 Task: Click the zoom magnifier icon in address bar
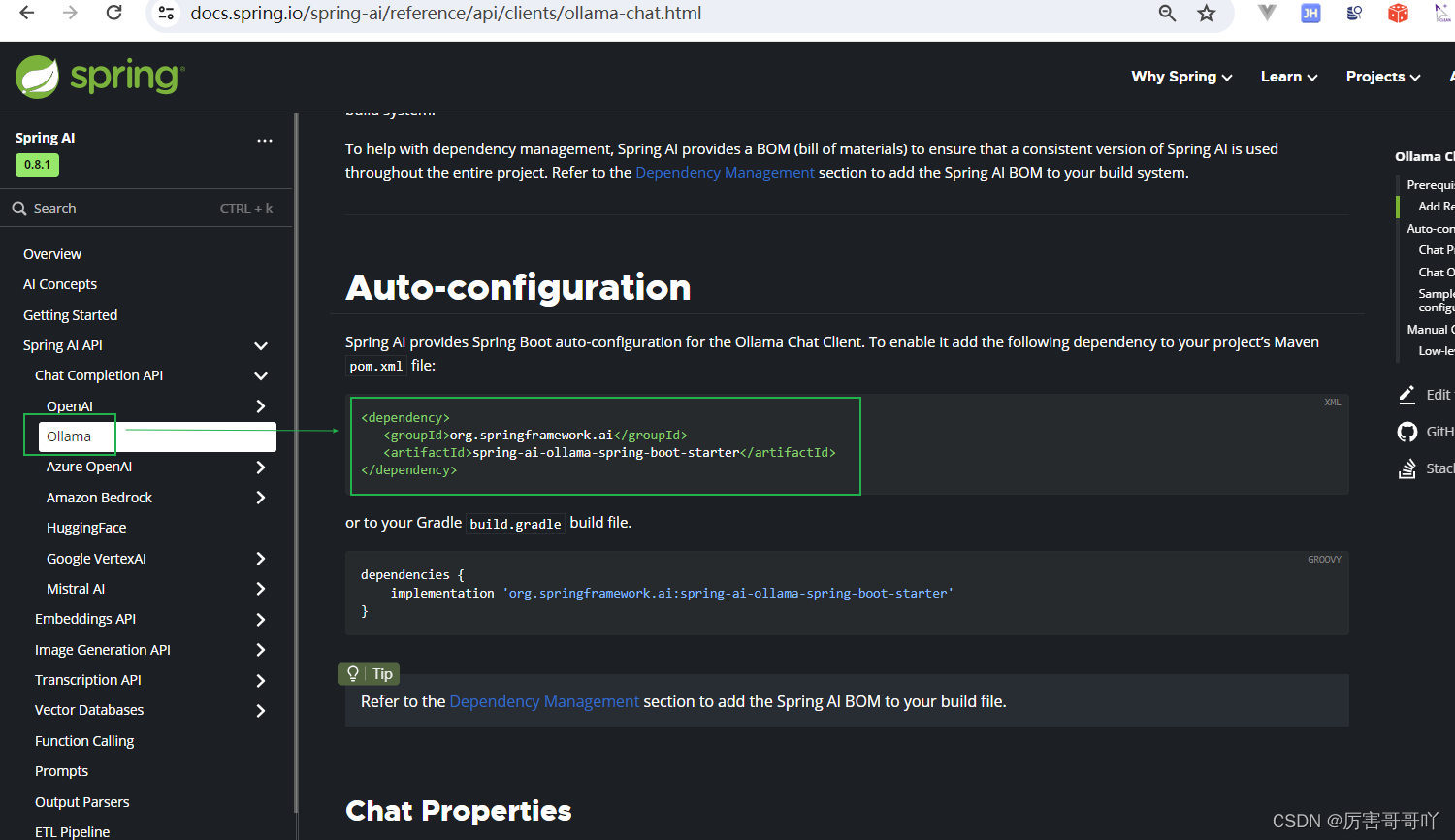[x=1167, y=14]
